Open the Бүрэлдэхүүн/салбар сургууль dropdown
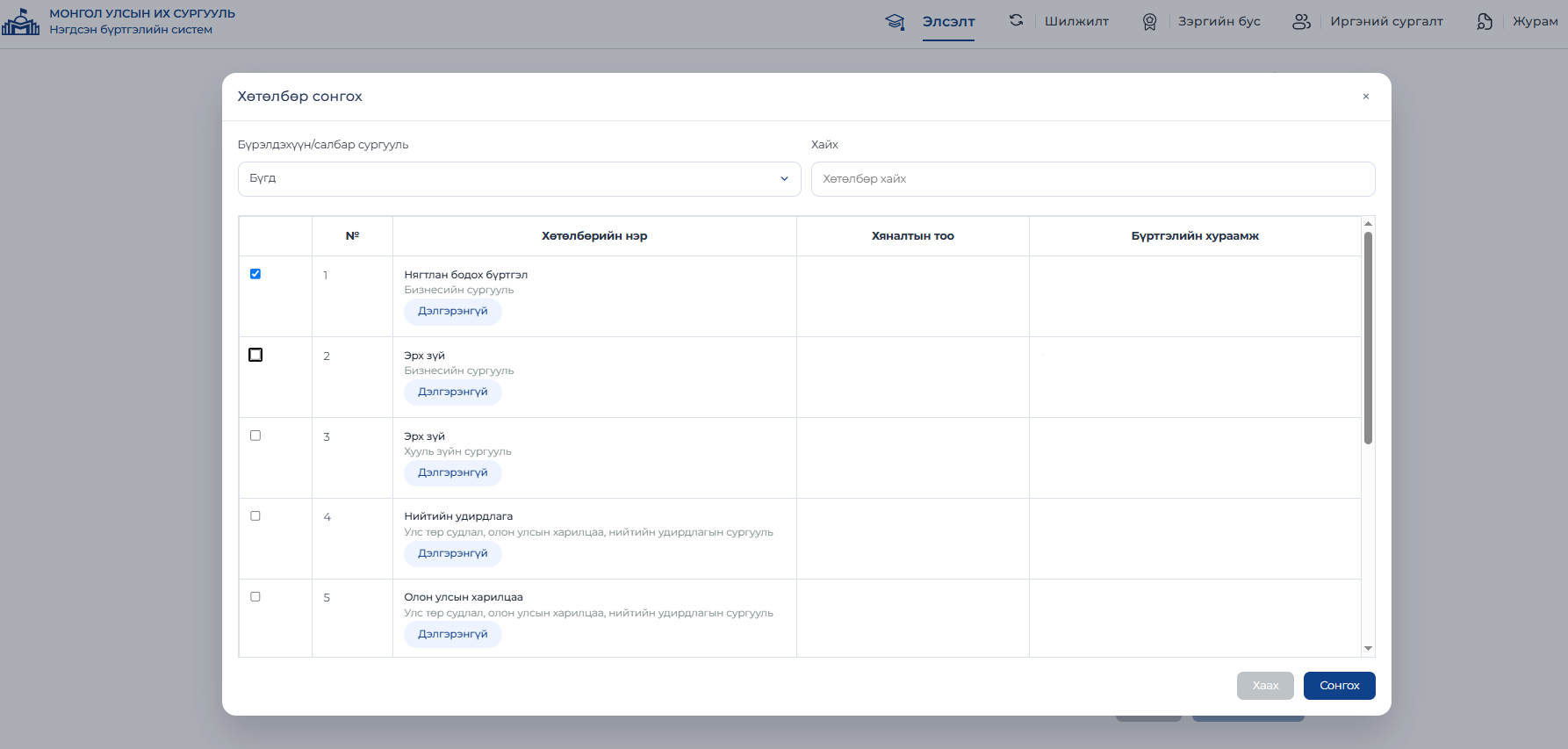Viewport: 1568px width, 749px height. click(x=519, y=178)
